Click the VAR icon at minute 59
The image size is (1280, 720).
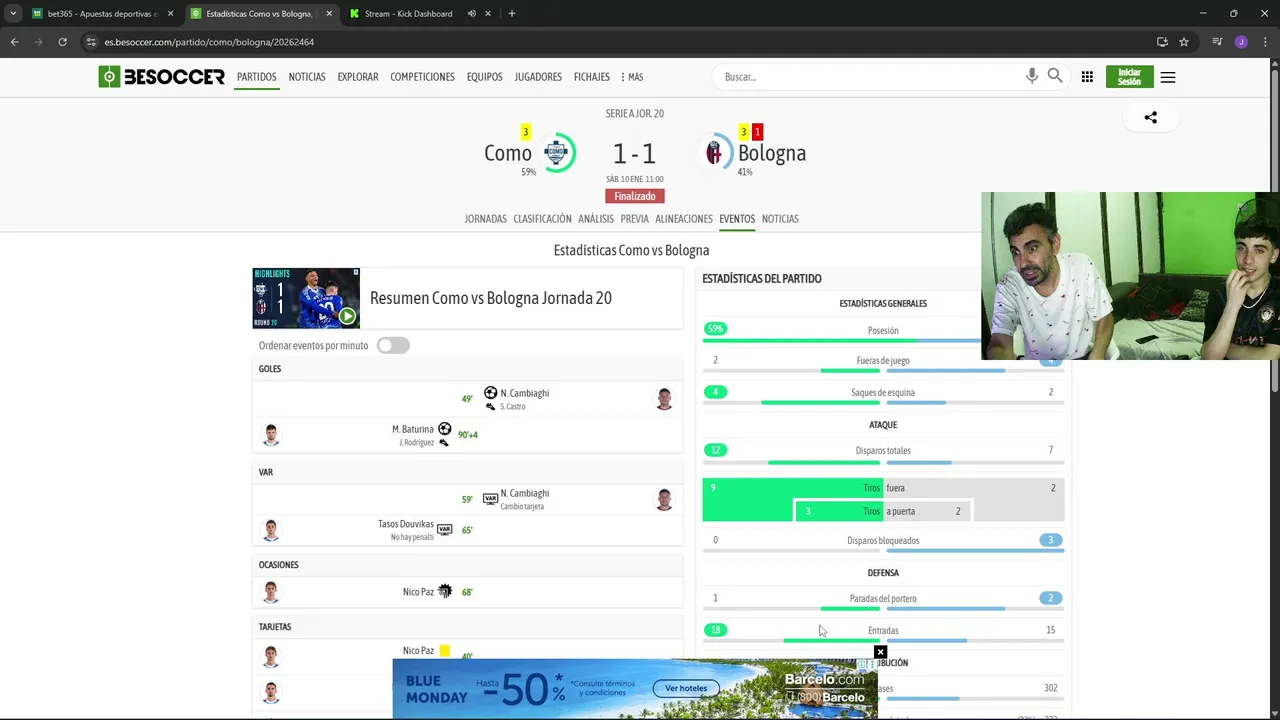[x=490, y=499]
